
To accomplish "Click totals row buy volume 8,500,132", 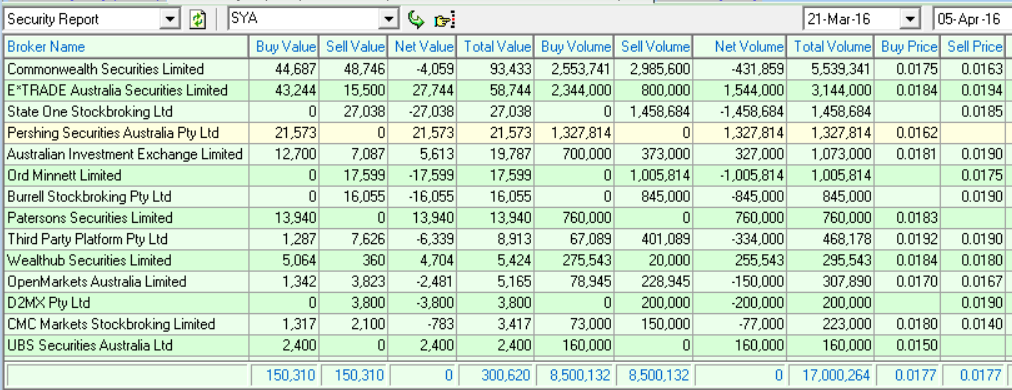I will coord(580,375).
